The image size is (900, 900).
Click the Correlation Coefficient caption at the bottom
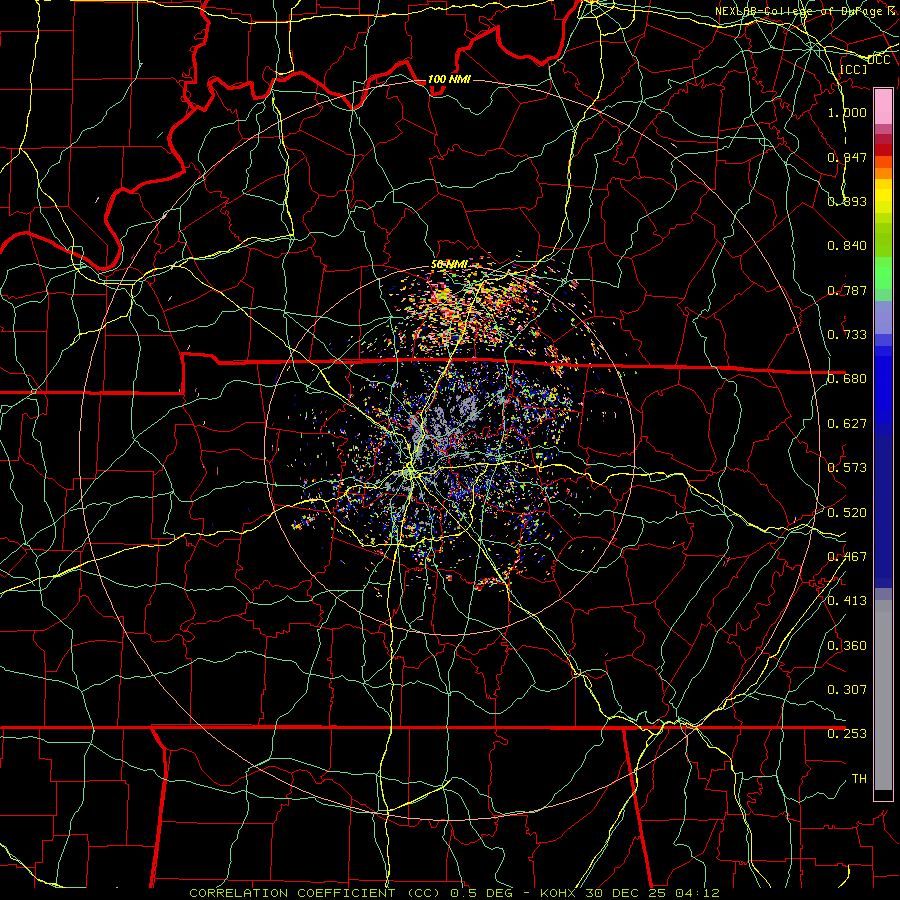click(x=454, y=893)
